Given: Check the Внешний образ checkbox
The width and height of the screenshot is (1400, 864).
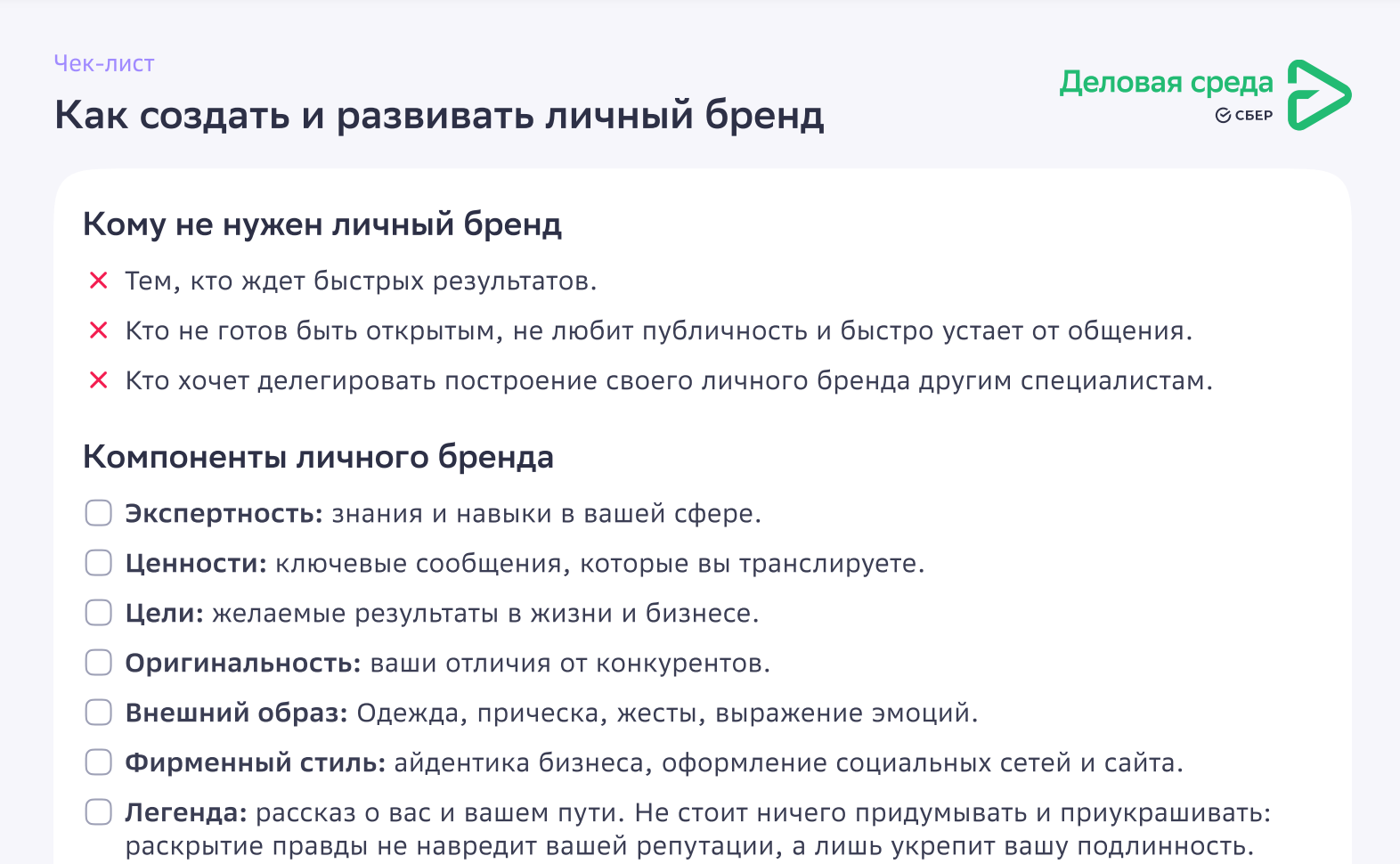Looking at the screenshot, I should 98,713.
